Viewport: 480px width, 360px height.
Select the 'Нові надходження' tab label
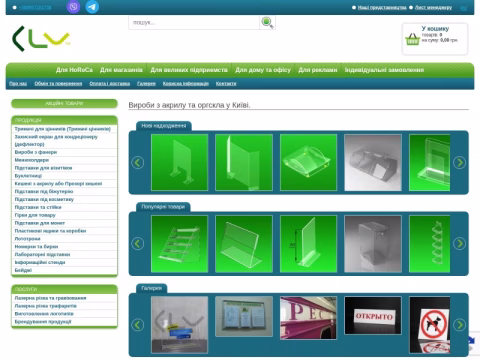click(164, 126)
